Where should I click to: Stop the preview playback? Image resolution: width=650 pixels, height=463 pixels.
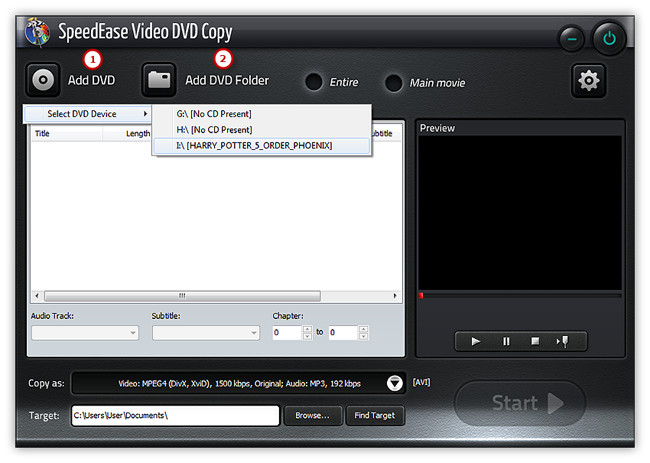tap(535, 341)
